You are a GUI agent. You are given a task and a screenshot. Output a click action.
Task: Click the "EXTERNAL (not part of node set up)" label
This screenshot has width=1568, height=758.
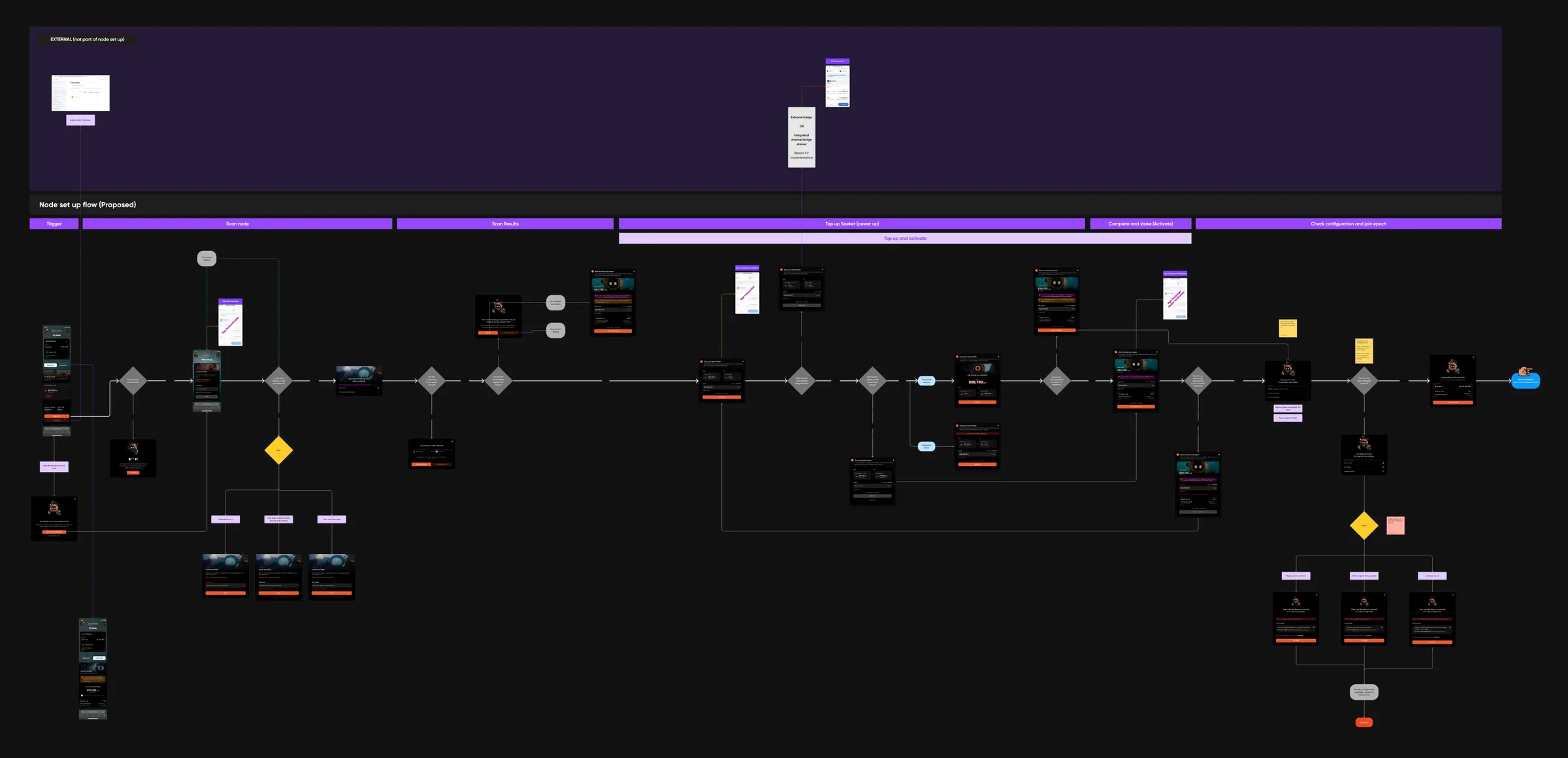pos(88,39)
